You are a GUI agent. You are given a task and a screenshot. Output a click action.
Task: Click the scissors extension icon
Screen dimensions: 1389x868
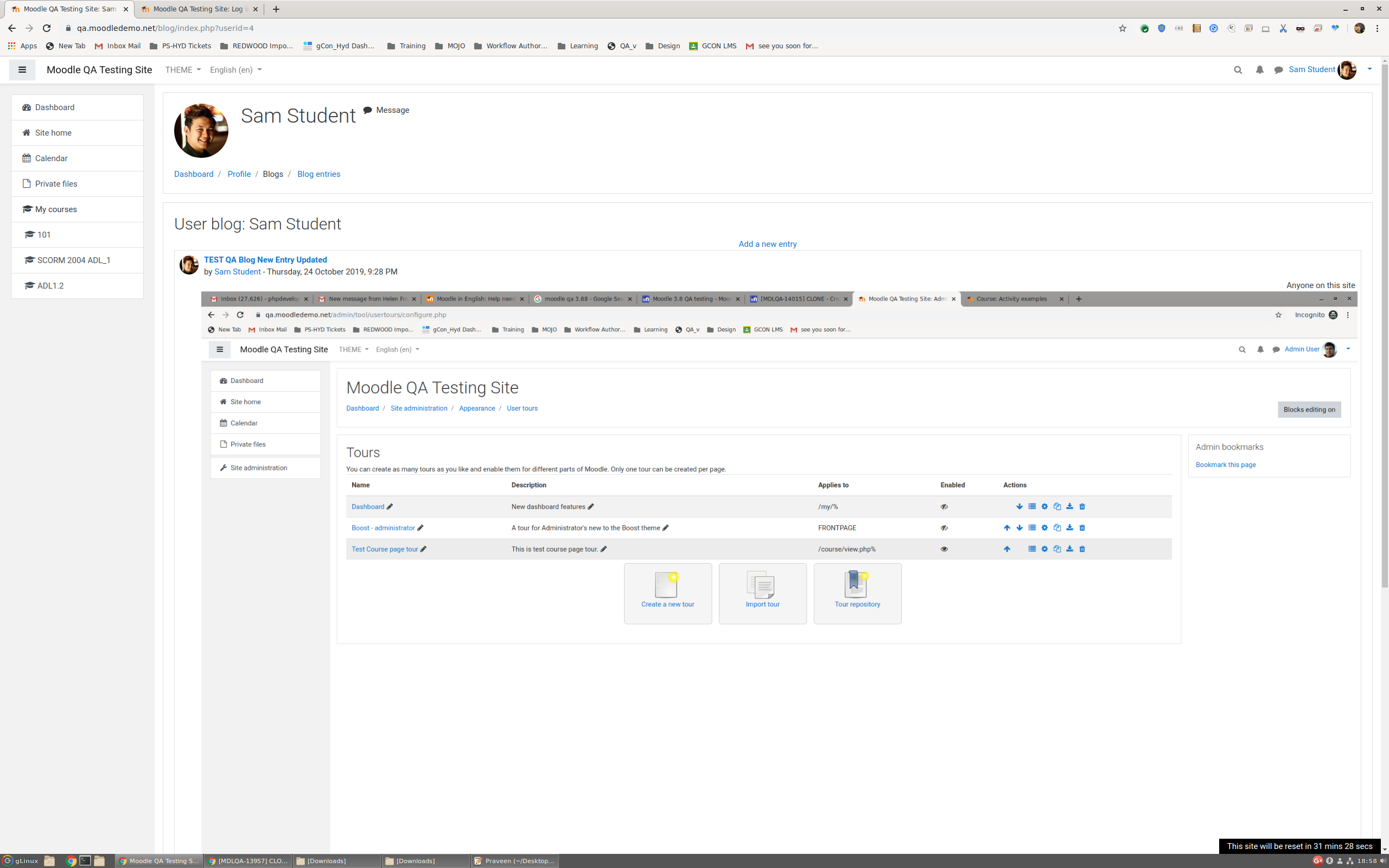(x=1283, y=28)
